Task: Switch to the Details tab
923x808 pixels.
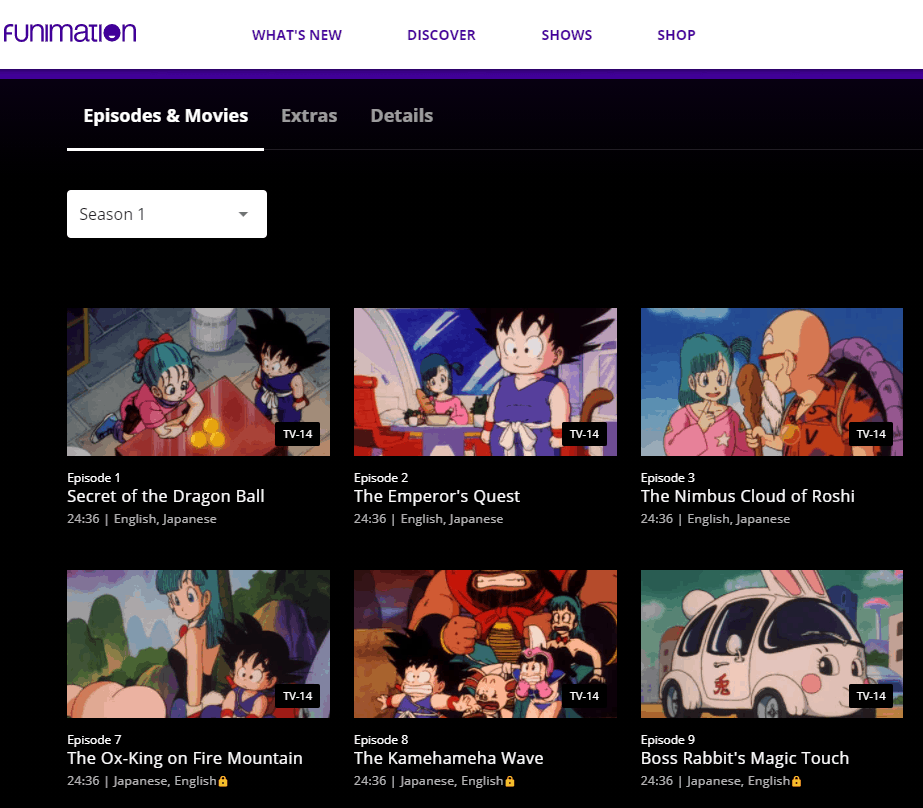Action: click(401, 116)
